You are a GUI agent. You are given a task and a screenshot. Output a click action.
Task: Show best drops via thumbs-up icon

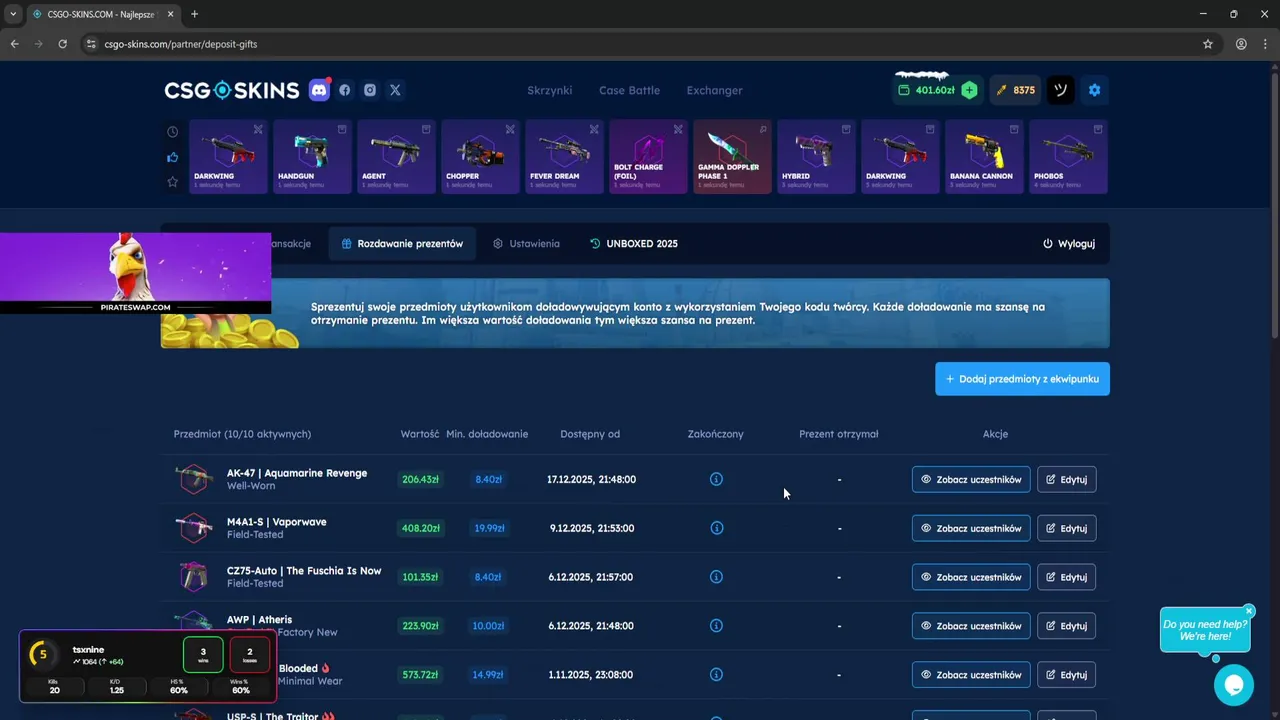click(172, 157)
